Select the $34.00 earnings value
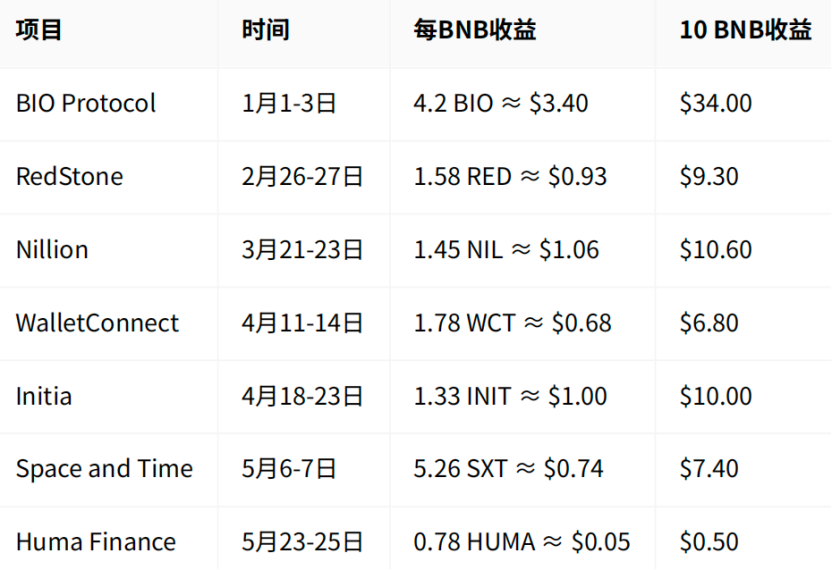This screenshot has width=832, height=570. click(x=716, y=103)
